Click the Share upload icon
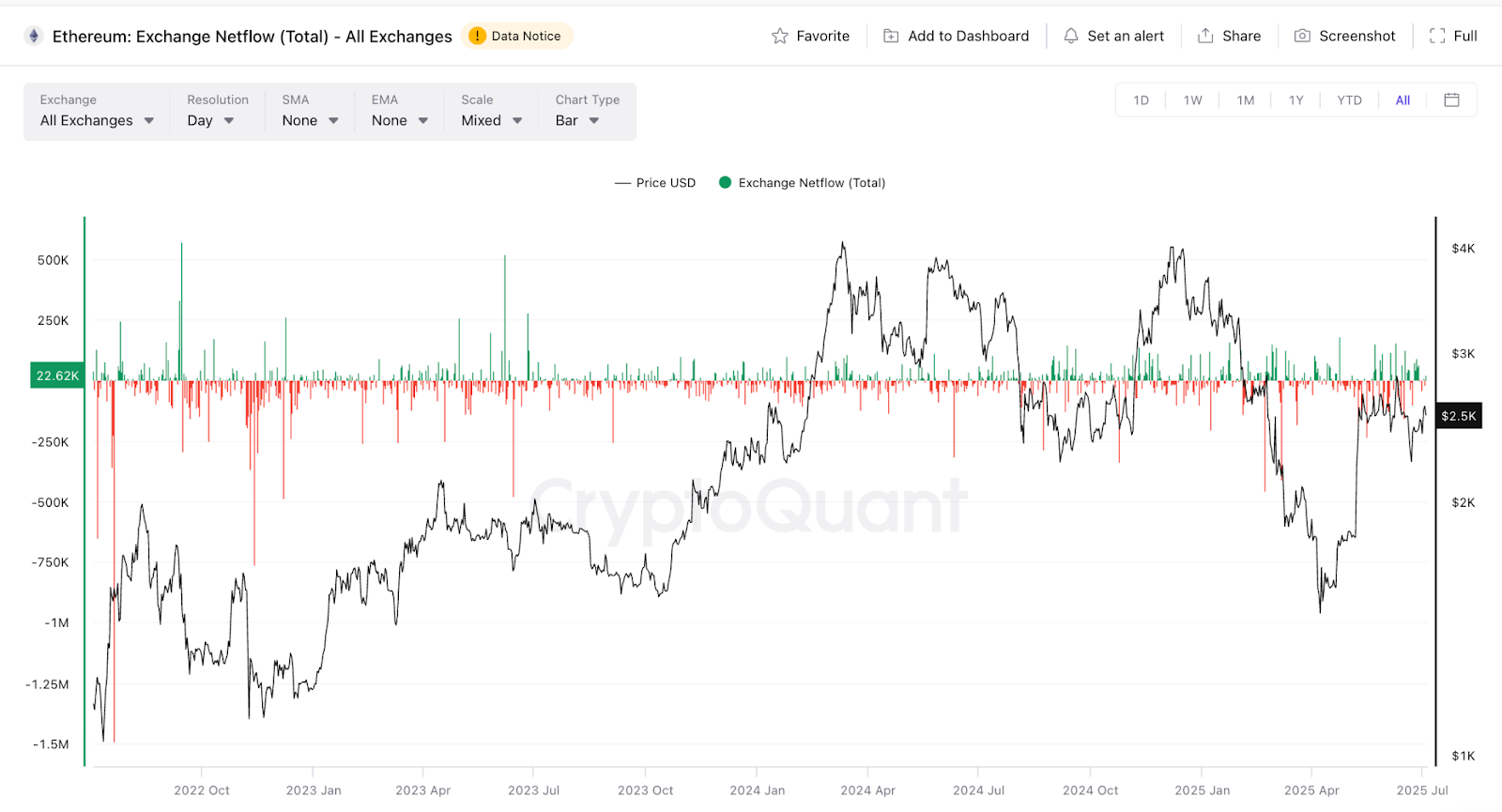 (1205, 36)
